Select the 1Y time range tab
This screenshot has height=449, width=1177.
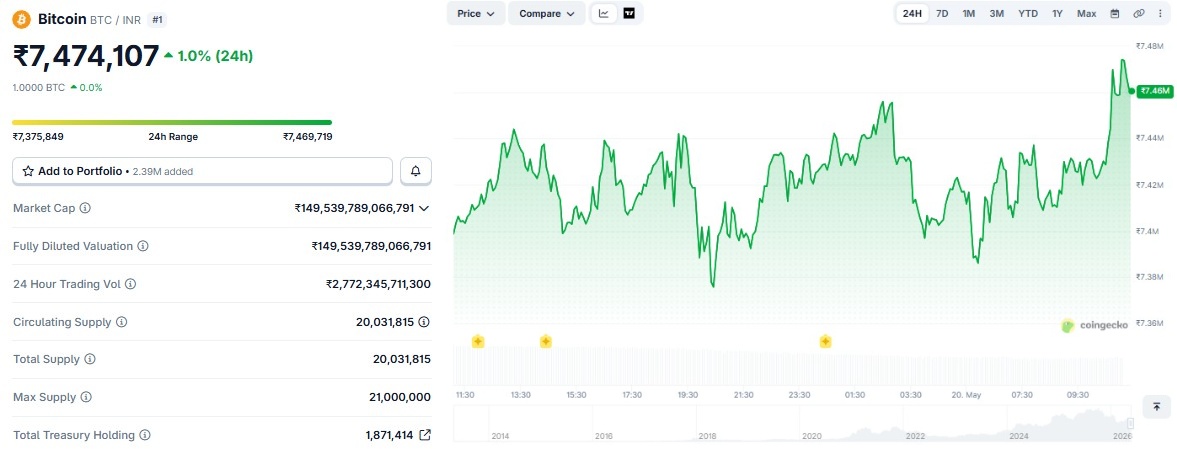(1058, 14)
